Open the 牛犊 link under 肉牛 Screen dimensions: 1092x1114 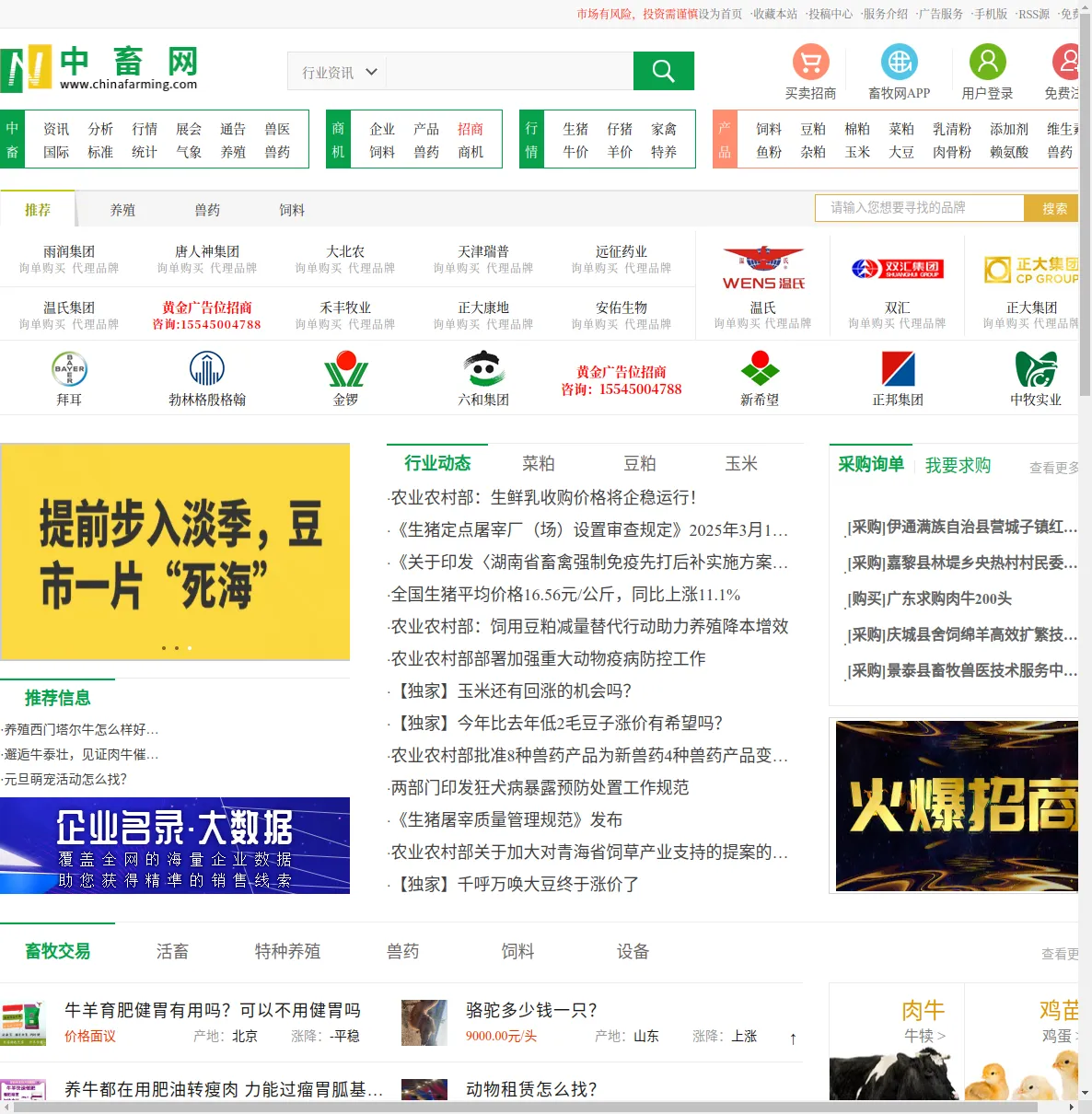coord(924,1036)
